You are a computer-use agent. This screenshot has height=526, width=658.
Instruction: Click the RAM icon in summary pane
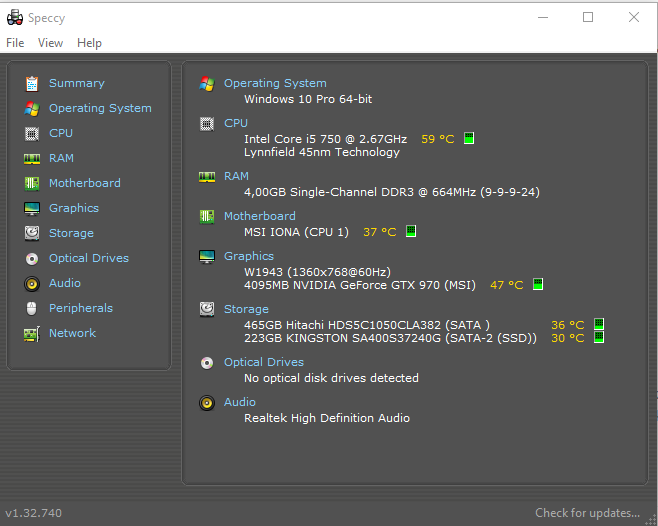pos(207,177)
